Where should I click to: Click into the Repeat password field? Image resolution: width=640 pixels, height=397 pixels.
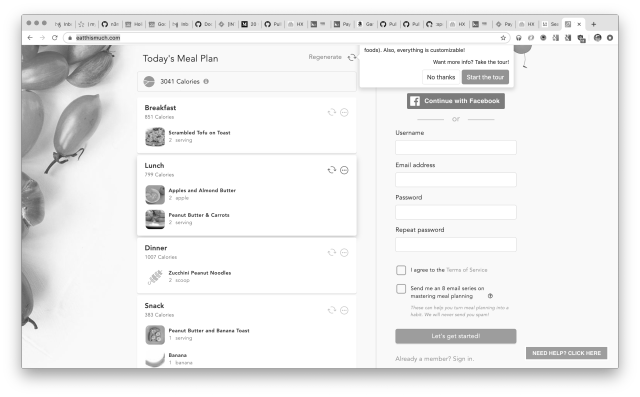click(456, 244)
